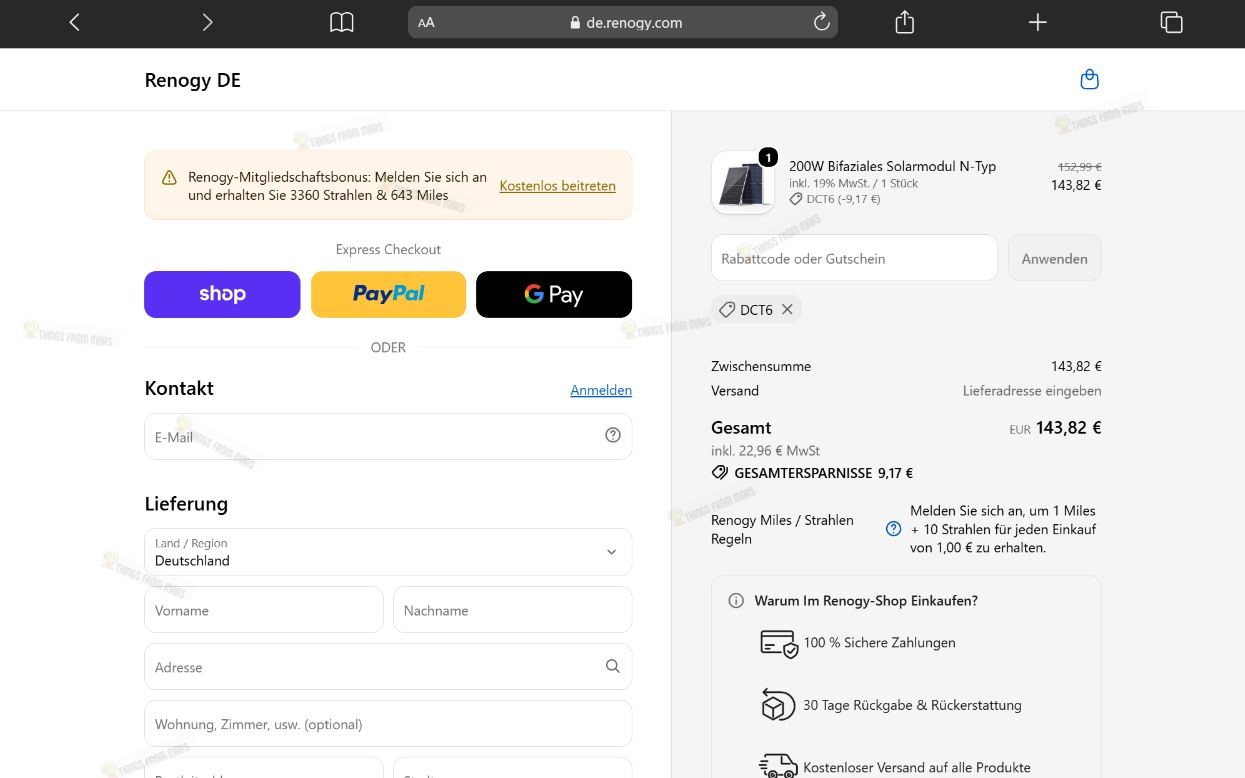This screenshot has width=1245, height=778.
Task: Pay with Google Pay button
Action: click(x=554, y=294)
